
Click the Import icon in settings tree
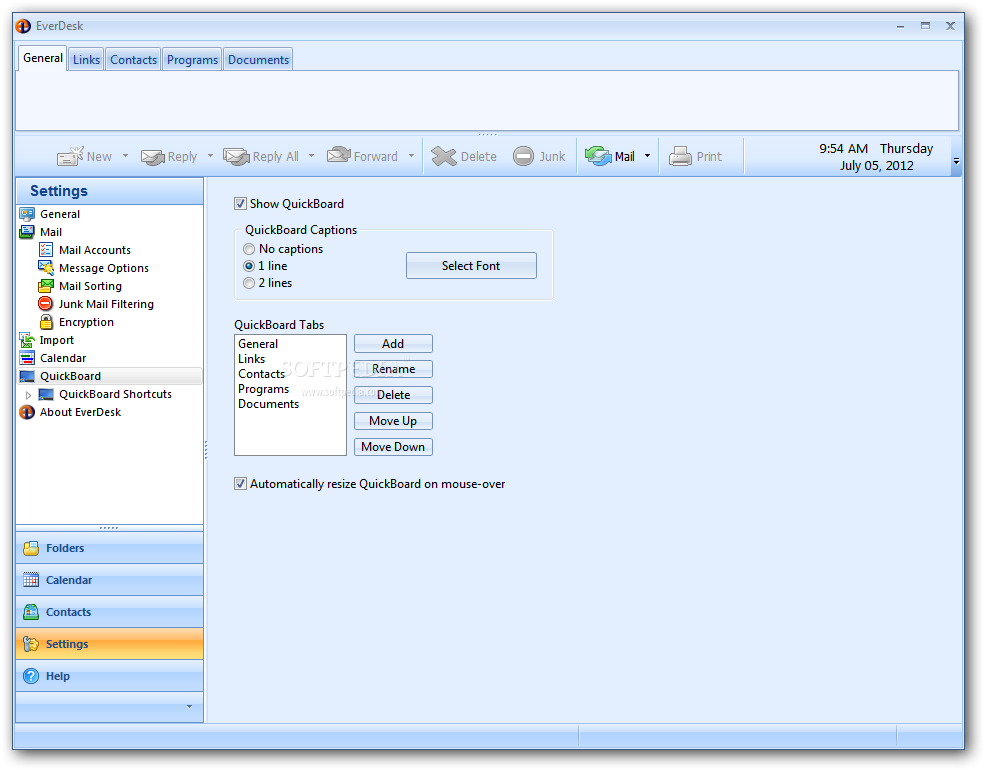tap(27, 340)
